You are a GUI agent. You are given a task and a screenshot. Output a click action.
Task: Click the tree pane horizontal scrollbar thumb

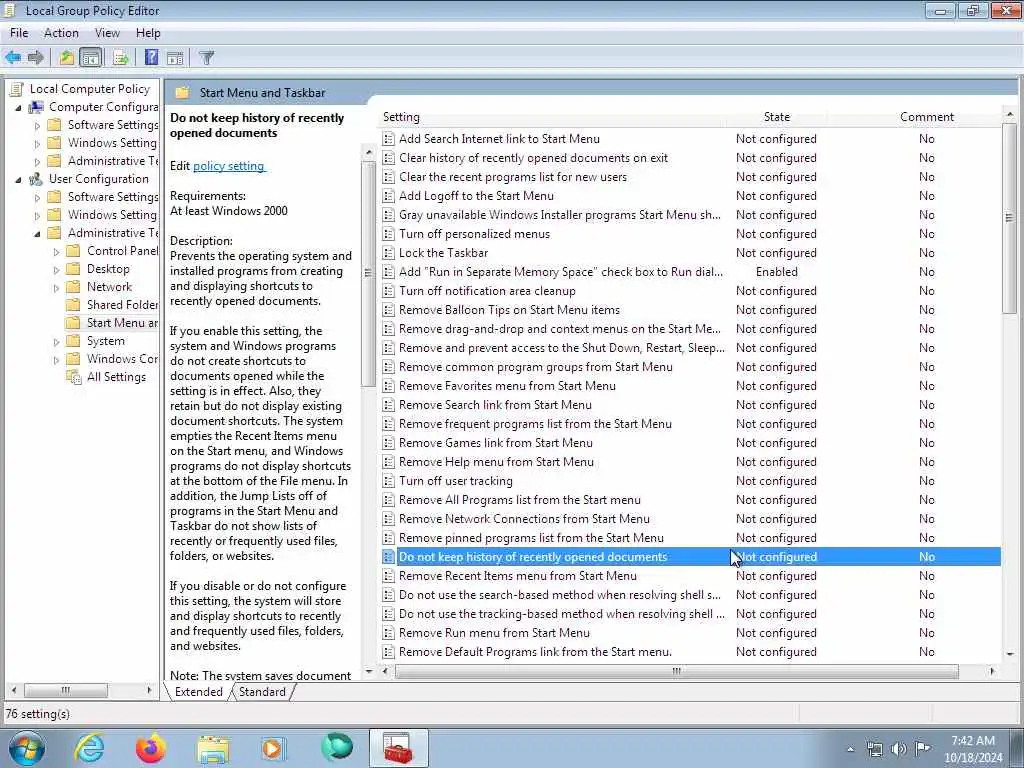pos(66,690)
